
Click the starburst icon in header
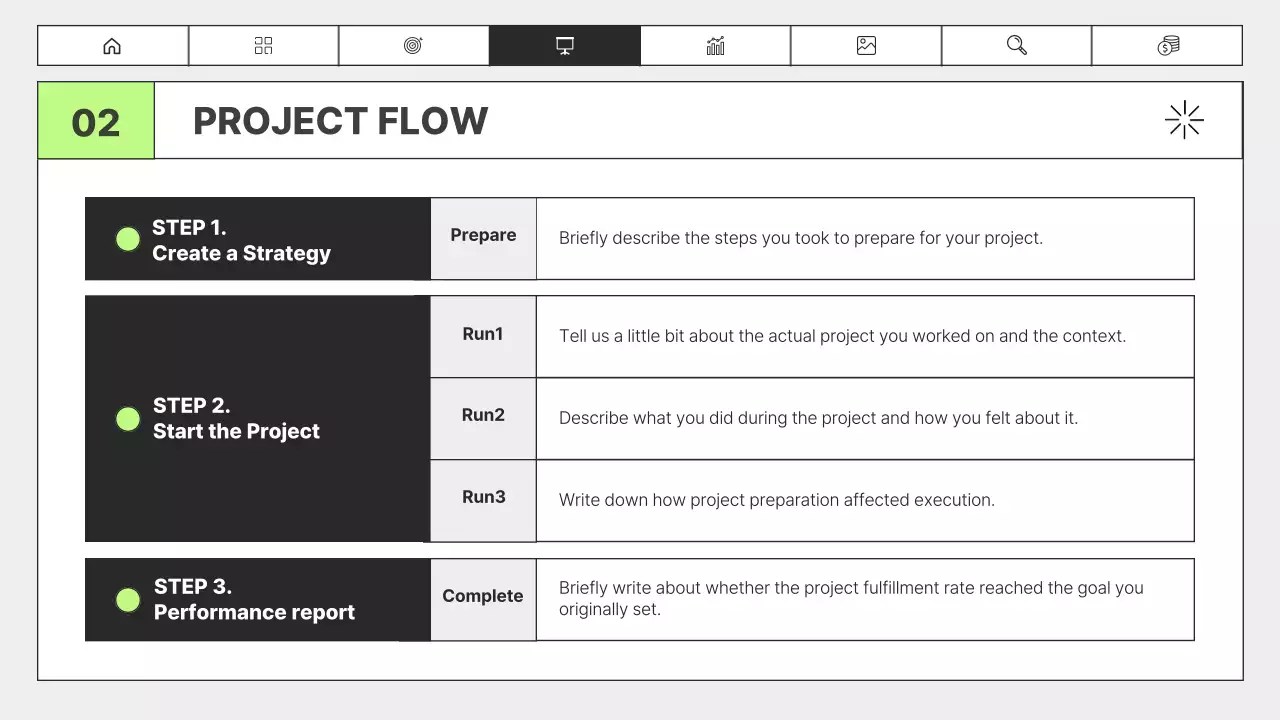[1184, 120]
